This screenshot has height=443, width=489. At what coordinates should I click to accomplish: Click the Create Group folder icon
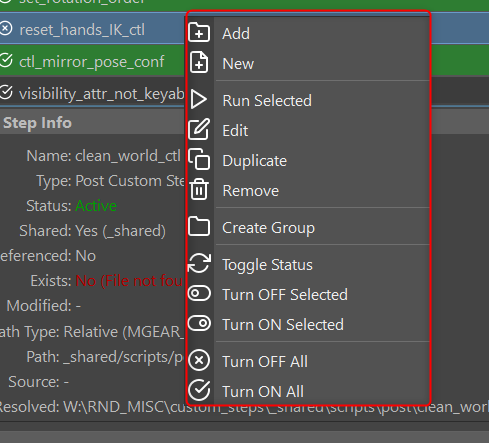[199, 226]
